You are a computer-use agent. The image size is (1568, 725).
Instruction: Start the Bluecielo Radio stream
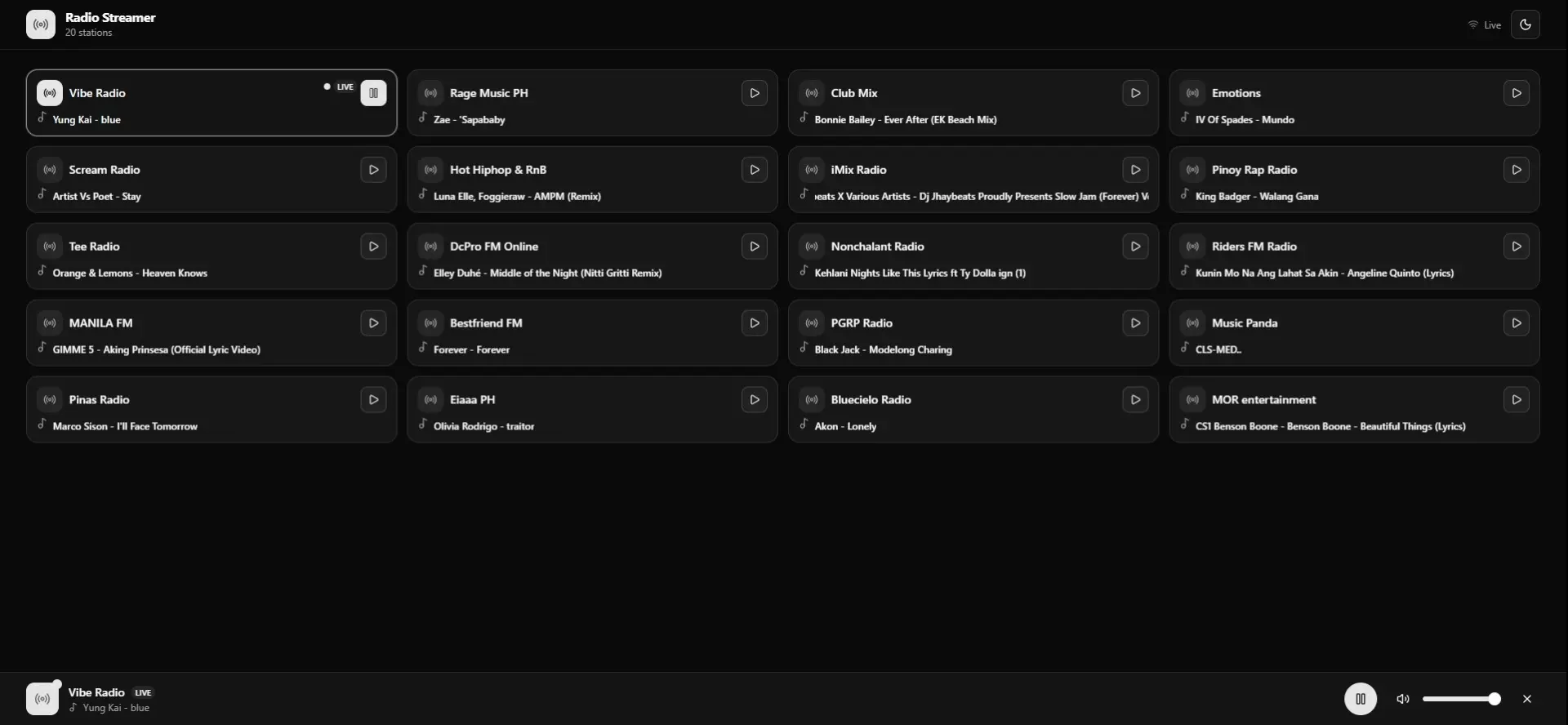coord(1135,400)
